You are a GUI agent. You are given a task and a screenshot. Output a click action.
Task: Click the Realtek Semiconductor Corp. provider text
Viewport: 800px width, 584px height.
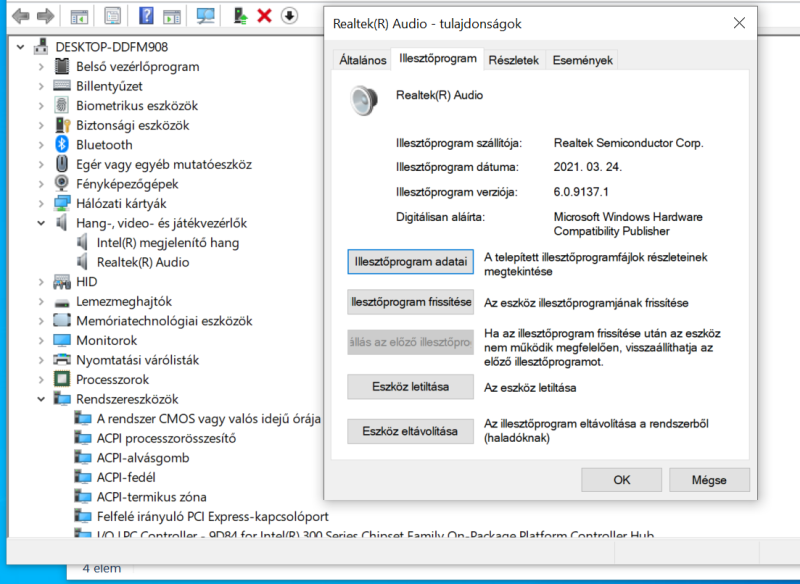[628, 143]
